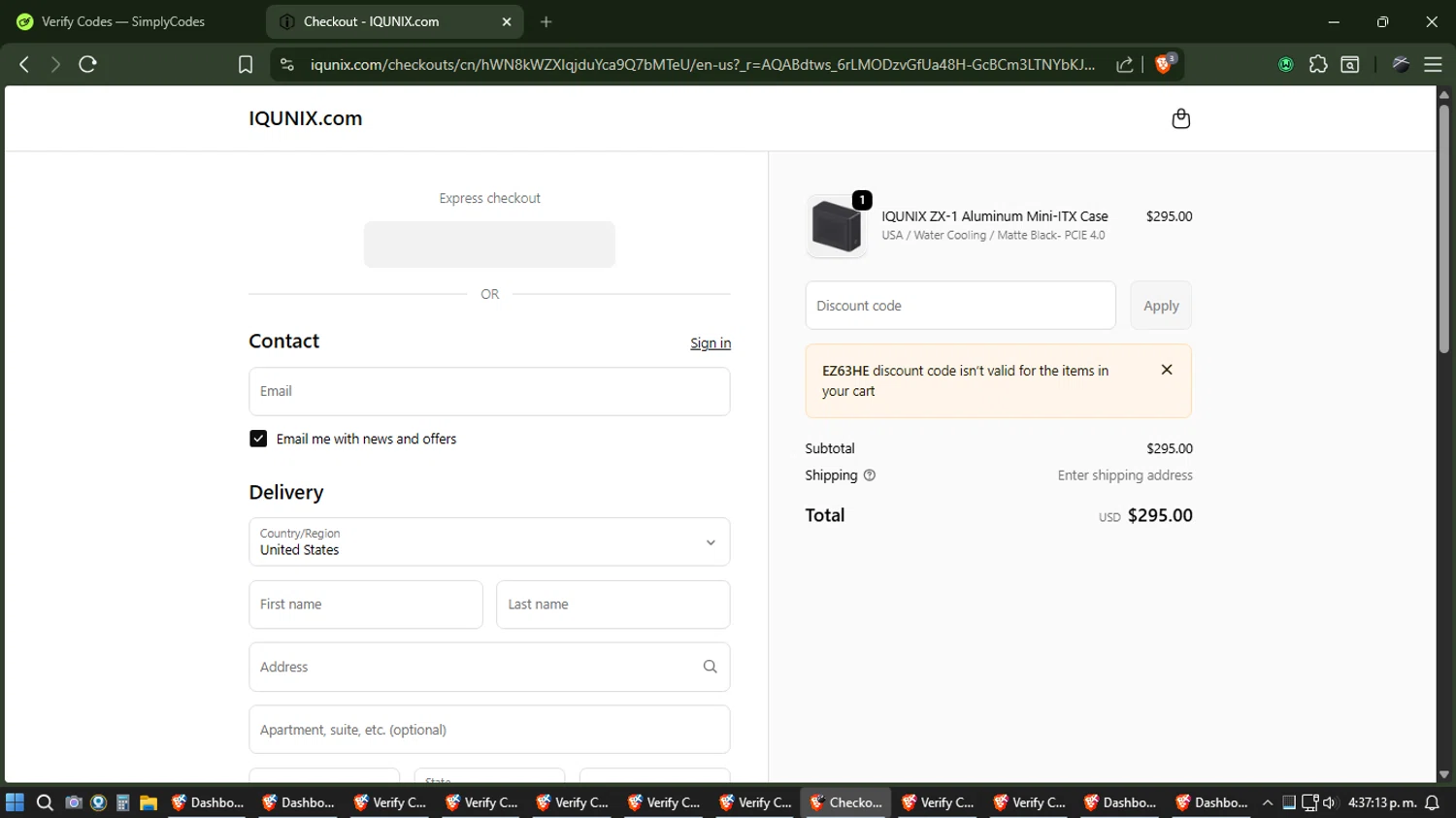Click the First name field

click(x=366, y=605)
